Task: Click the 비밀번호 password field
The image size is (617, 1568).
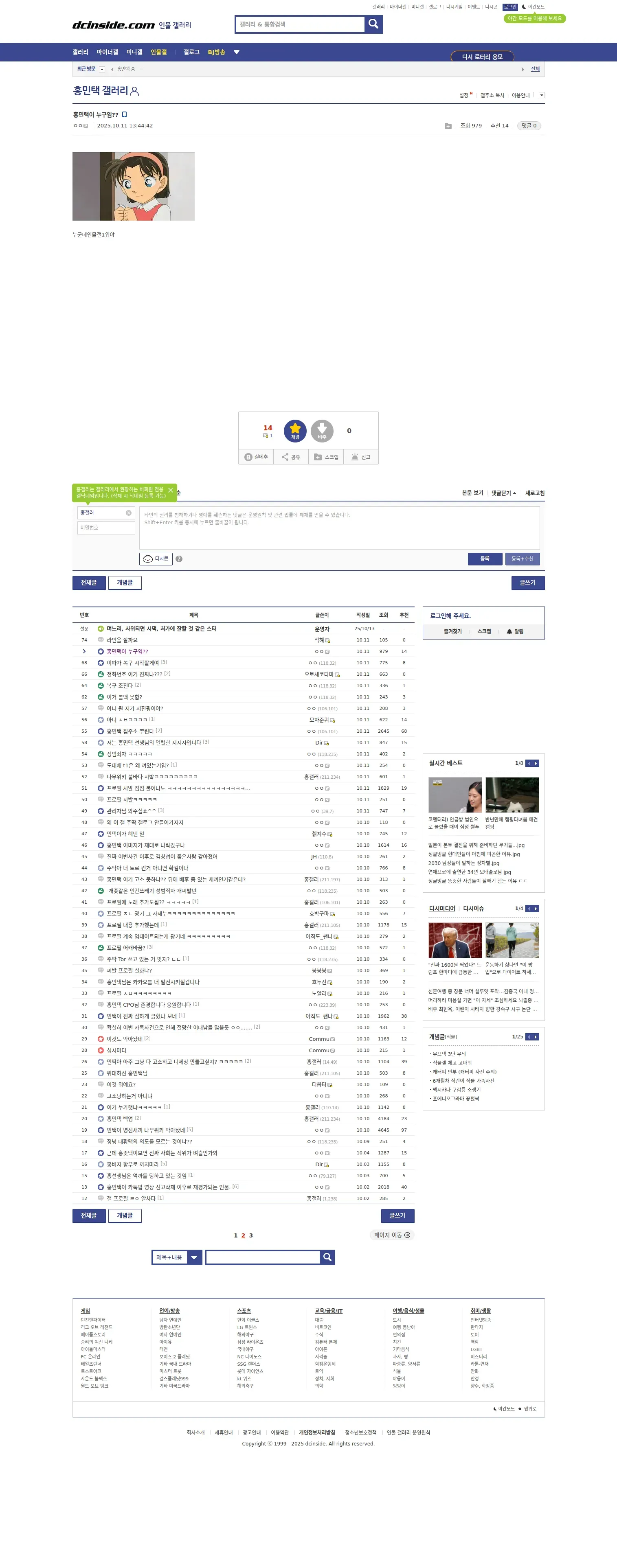Action: [x=106, y=528]
